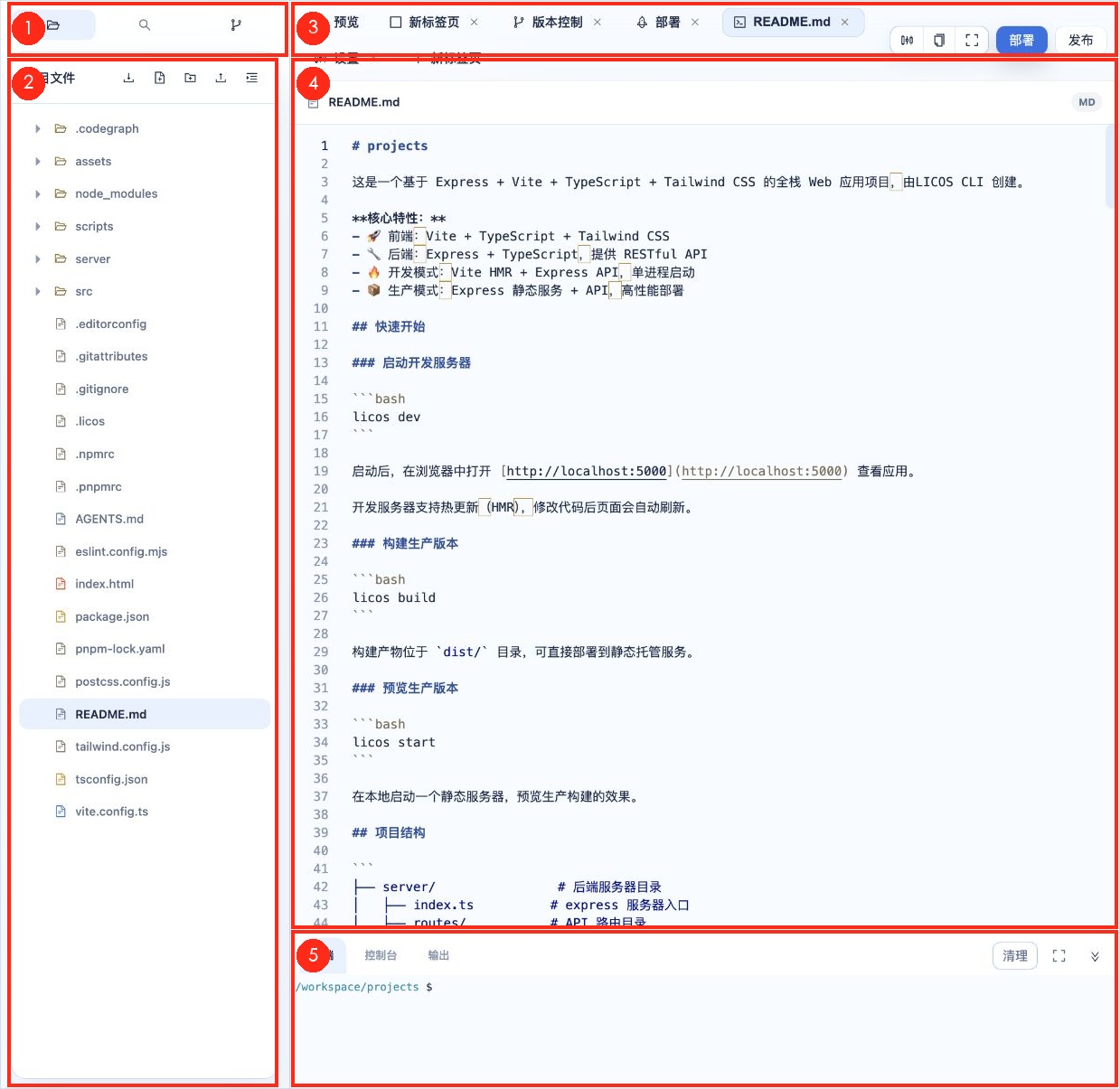Open .editorconfig file in tree

click(145, 324)
